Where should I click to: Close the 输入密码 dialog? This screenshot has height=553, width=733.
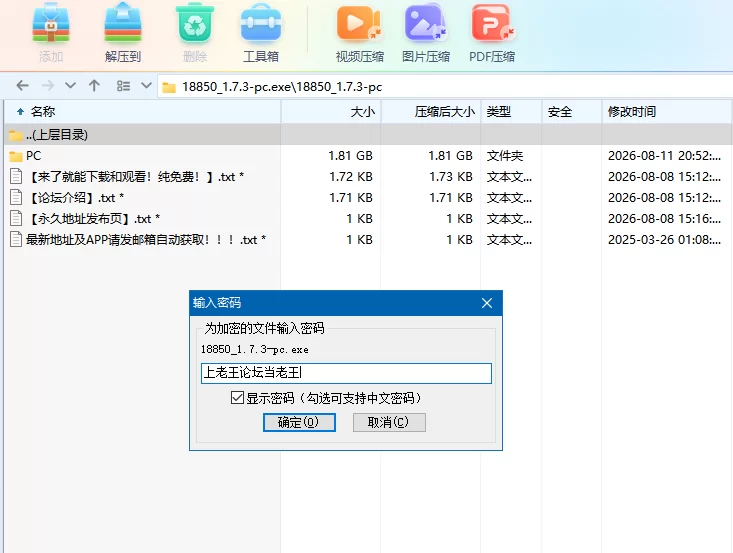[x=487, y=303]
